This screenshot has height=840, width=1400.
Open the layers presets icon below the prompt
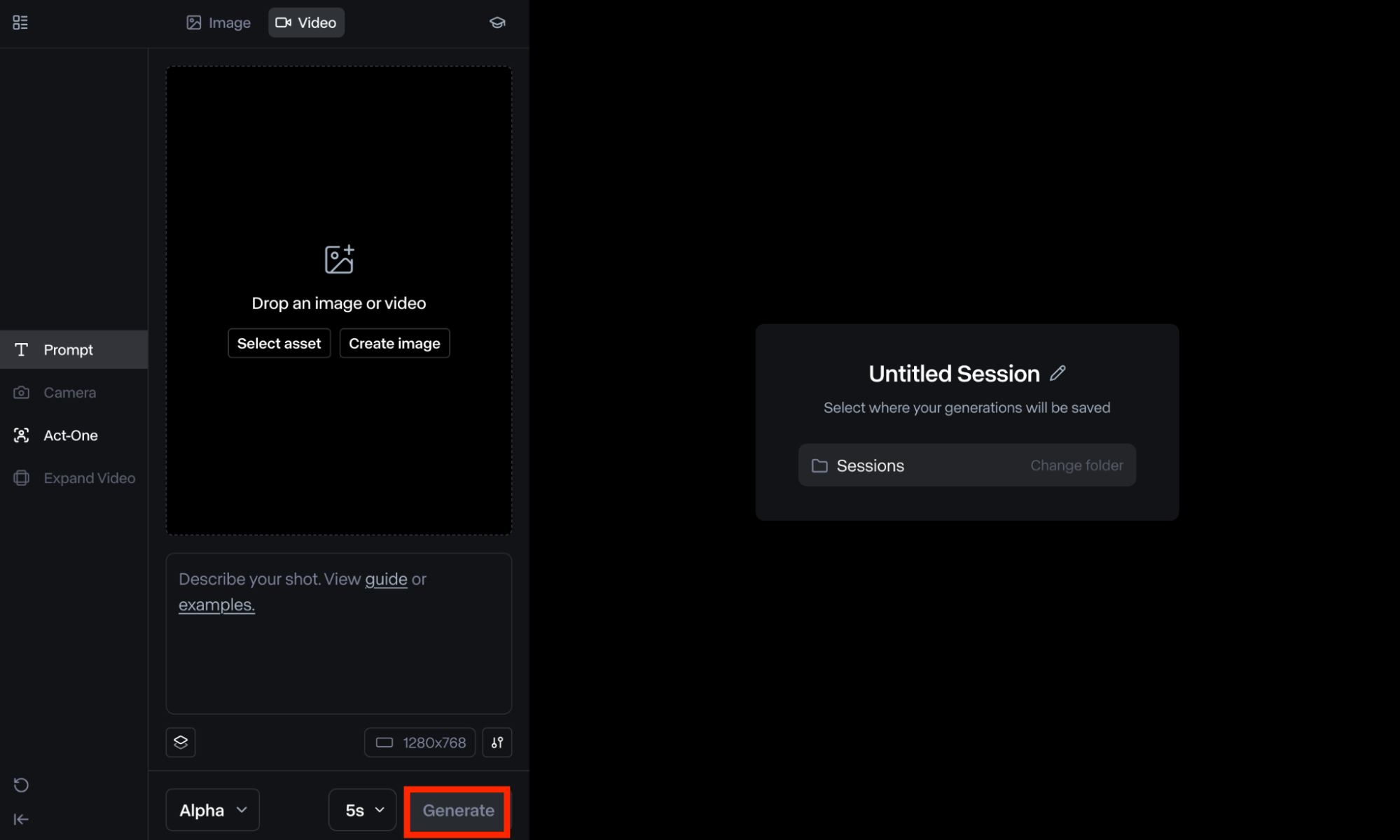coord(181,742)
